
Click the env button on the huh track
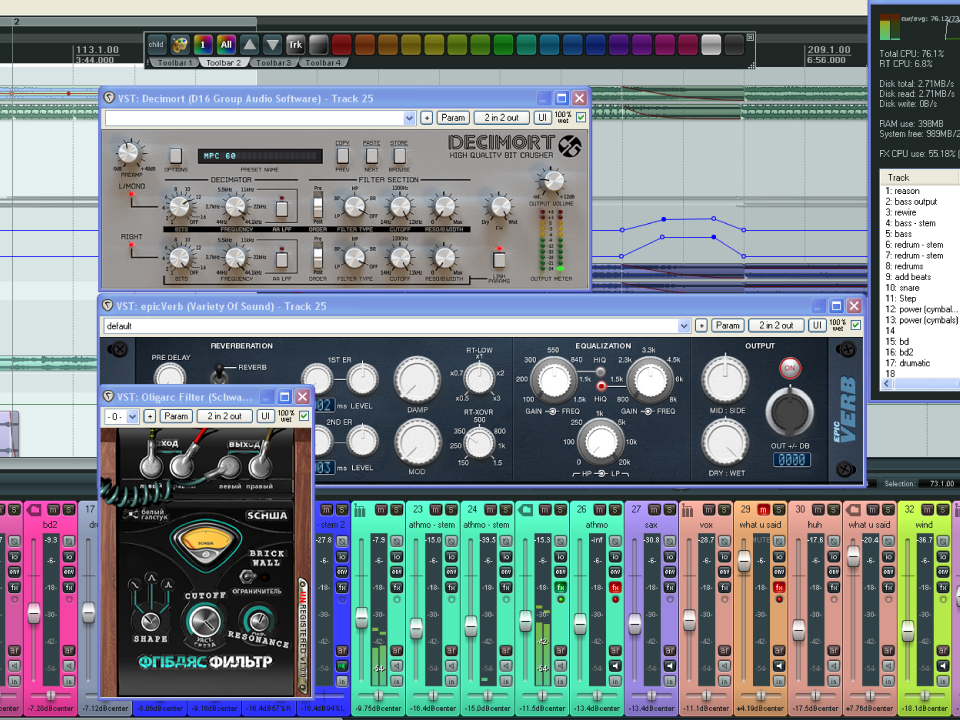[x=833, y=572]
